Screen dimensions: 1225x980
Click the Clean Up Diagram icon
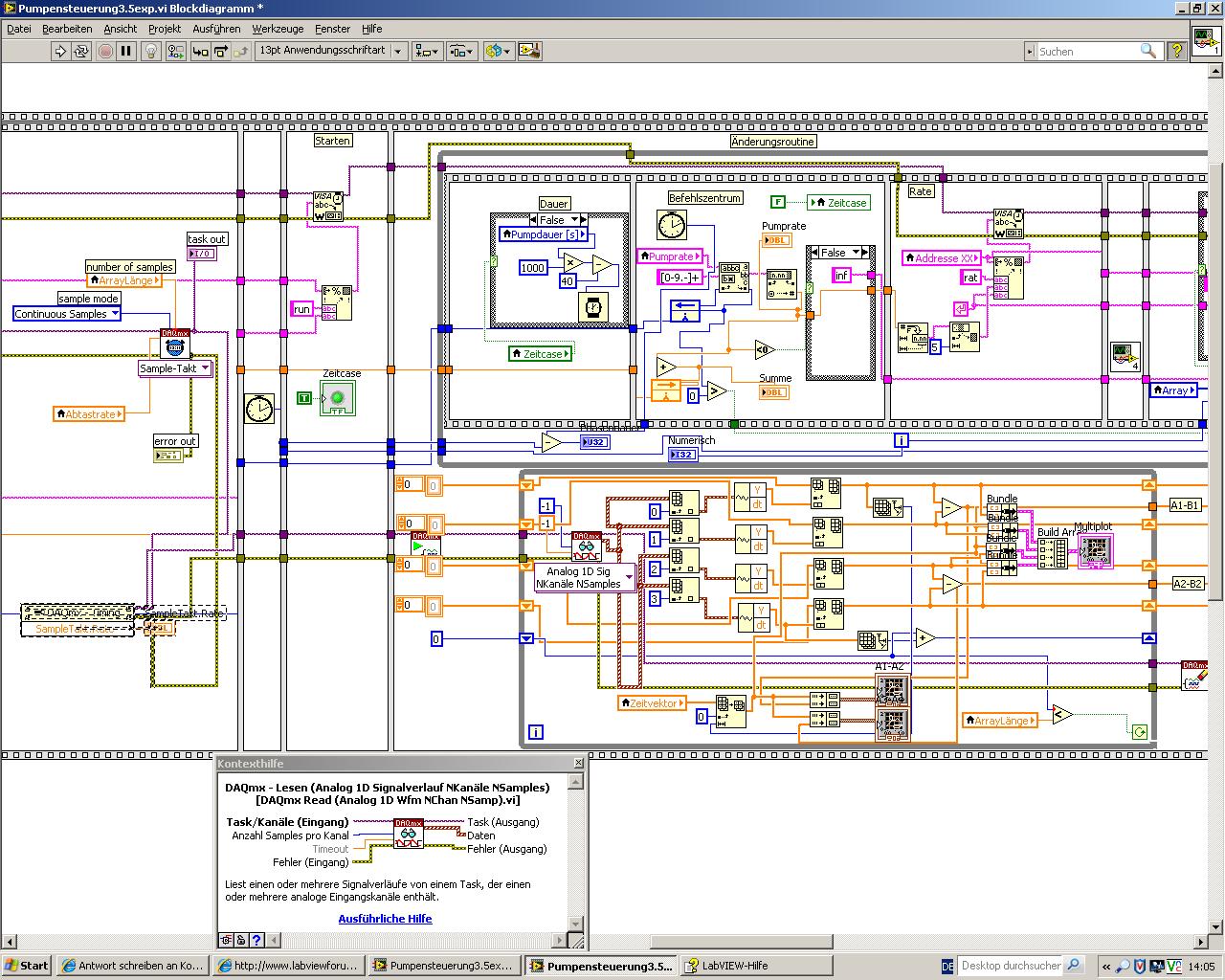point(529,52)
